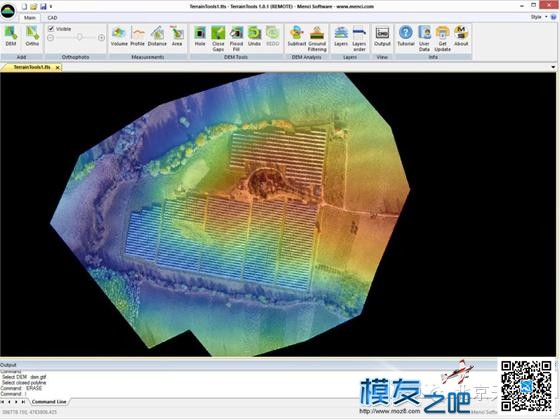The image size is (560, 420).
Task: Choose the Distance measurement tool
Action: pos(157,36)
